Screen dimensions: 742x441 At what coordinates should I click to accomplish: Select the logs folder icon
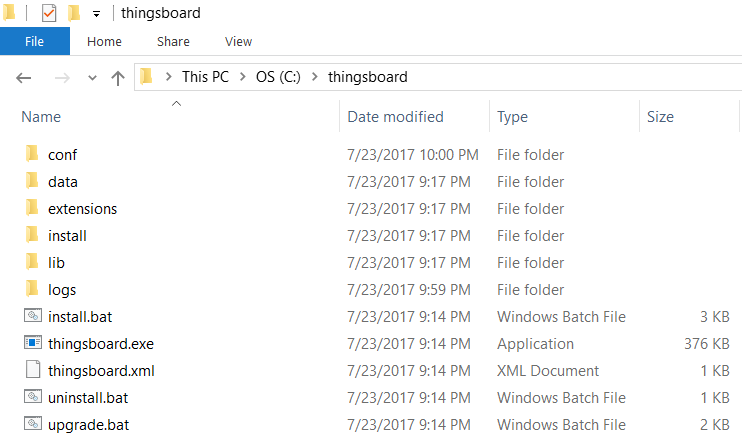coord(32,290)
